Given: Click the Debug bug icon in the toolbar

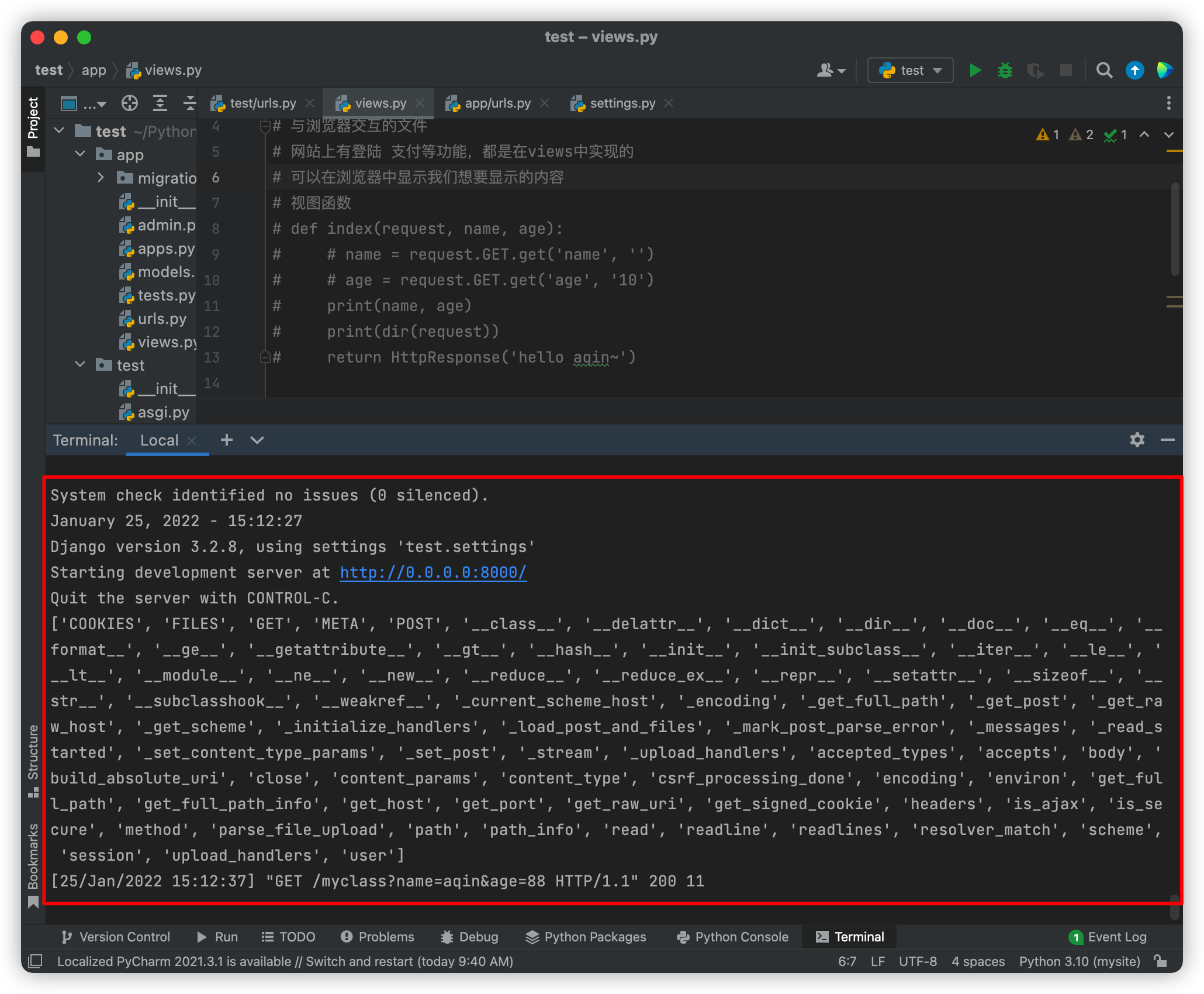Looking at the screenshot, I should [1005, 71].
